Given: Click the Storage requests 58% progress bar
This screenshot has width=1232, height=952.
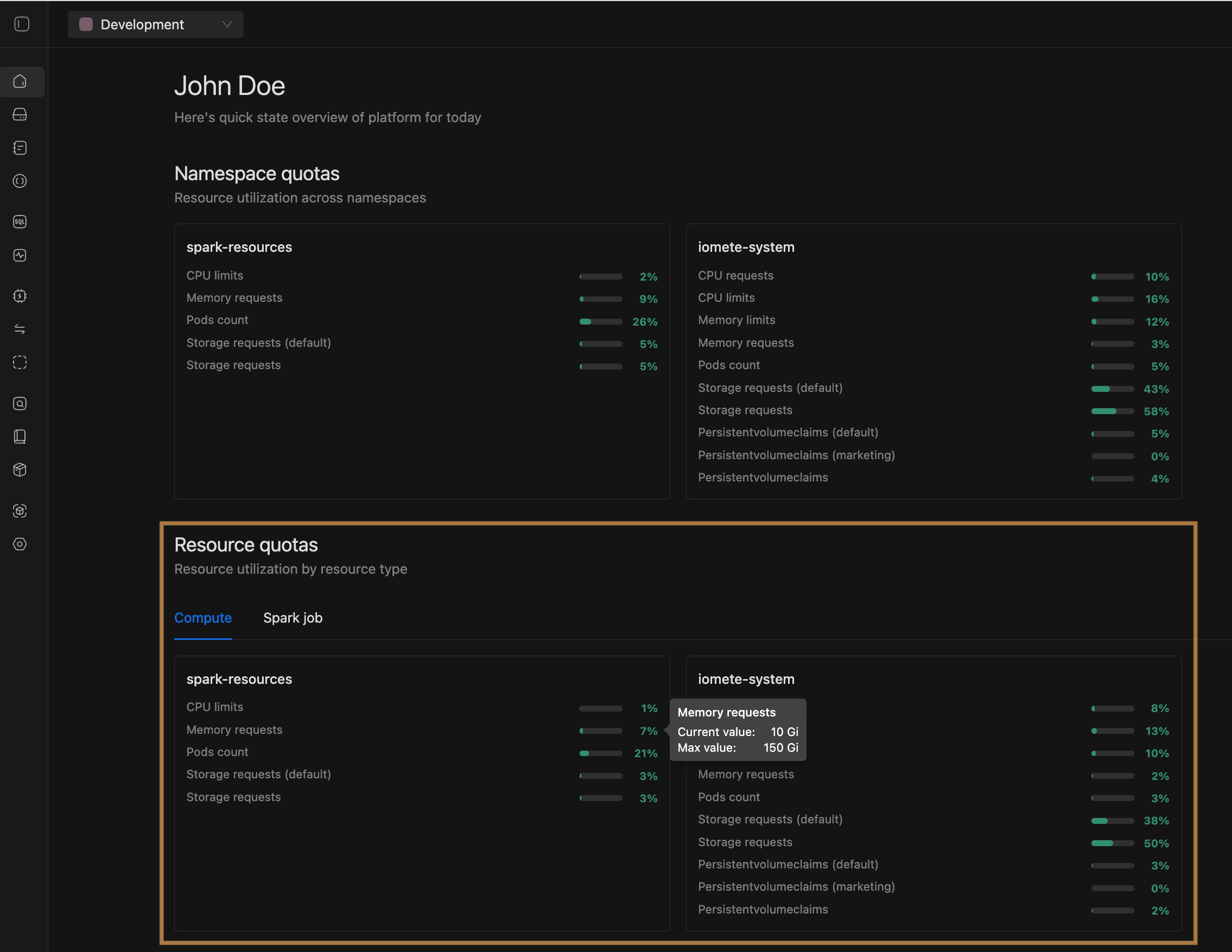Looking at the screenshot, I should click(1112, 411).
